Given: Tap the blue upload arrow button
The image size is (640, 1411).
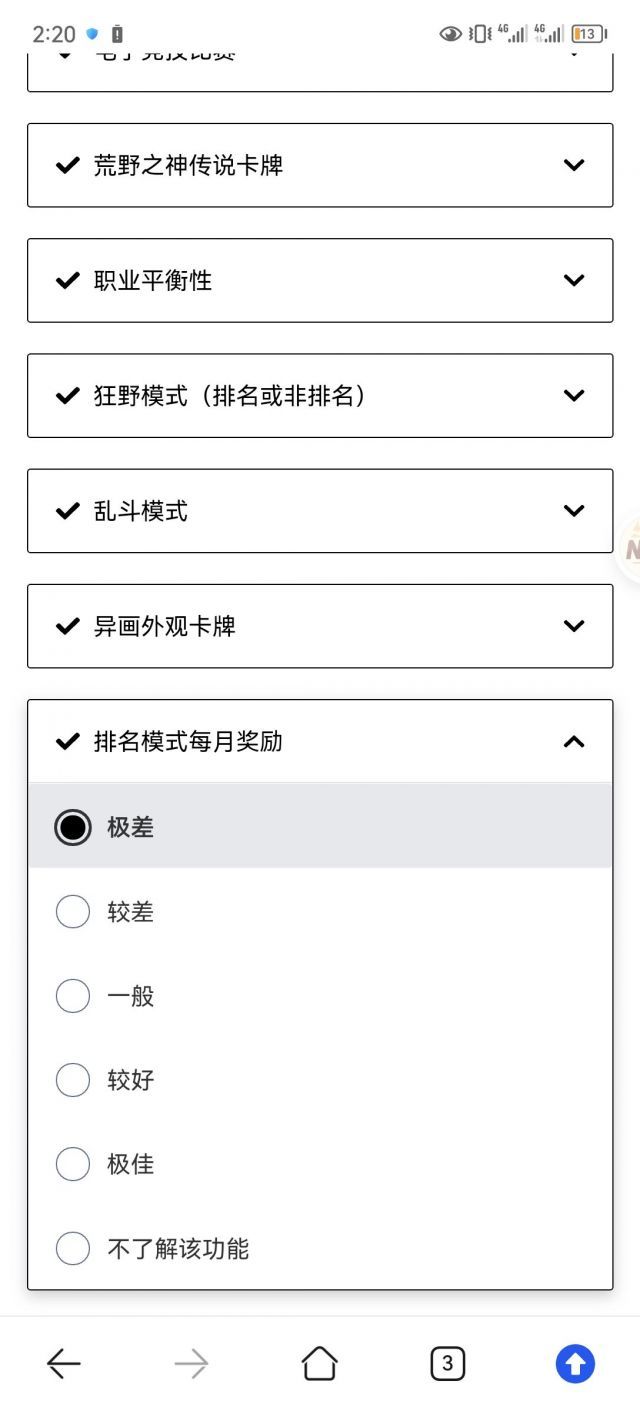Looking at the screenshot, I should (x=575, y=1363).
